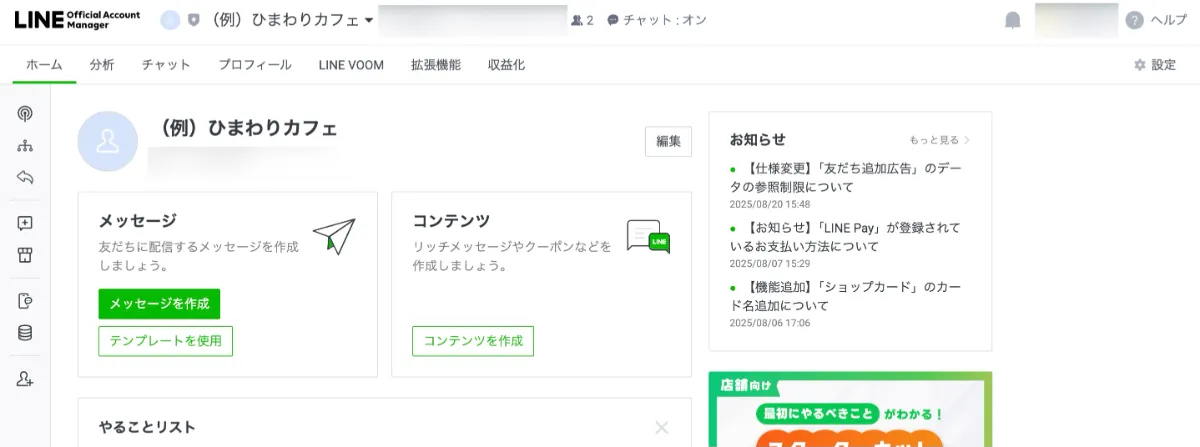Click the date 2025/08/06 17:06
This screenshot has width=1200, height=447.
[770, 323]
